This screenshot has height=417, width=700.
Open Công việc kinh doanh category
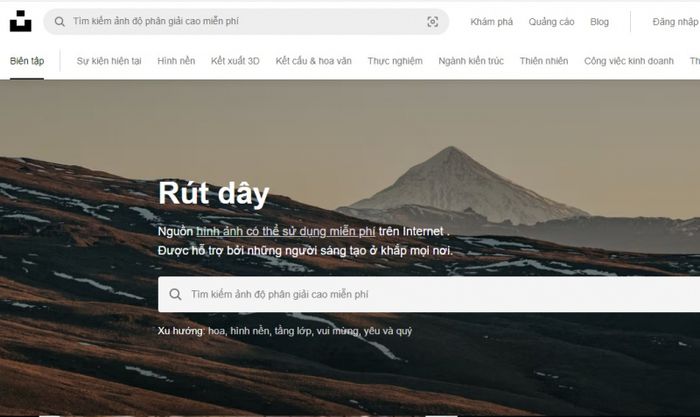point(629,61)
